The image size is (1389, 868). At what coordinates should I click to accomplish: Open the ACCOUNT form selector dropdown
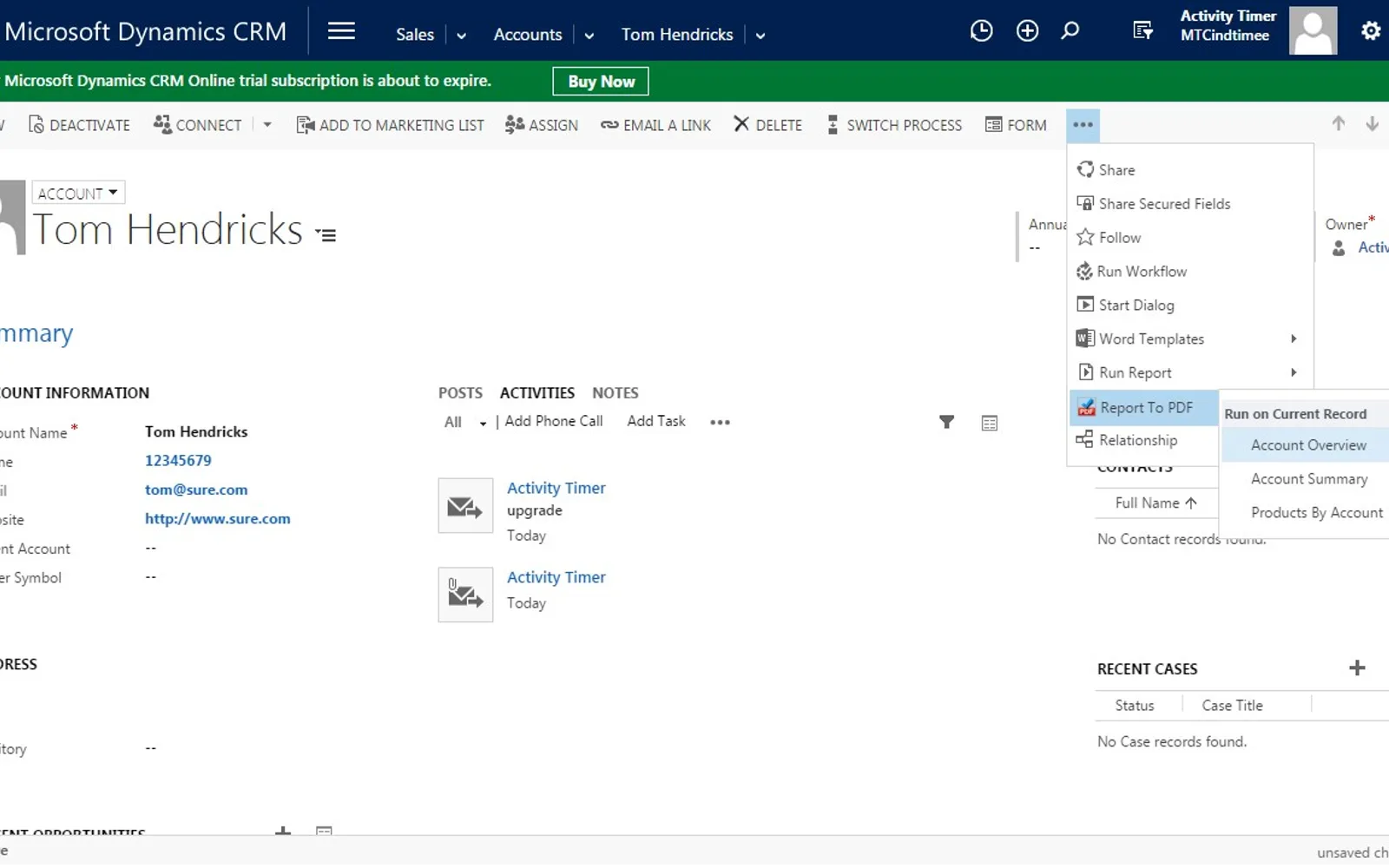[78, 193]
